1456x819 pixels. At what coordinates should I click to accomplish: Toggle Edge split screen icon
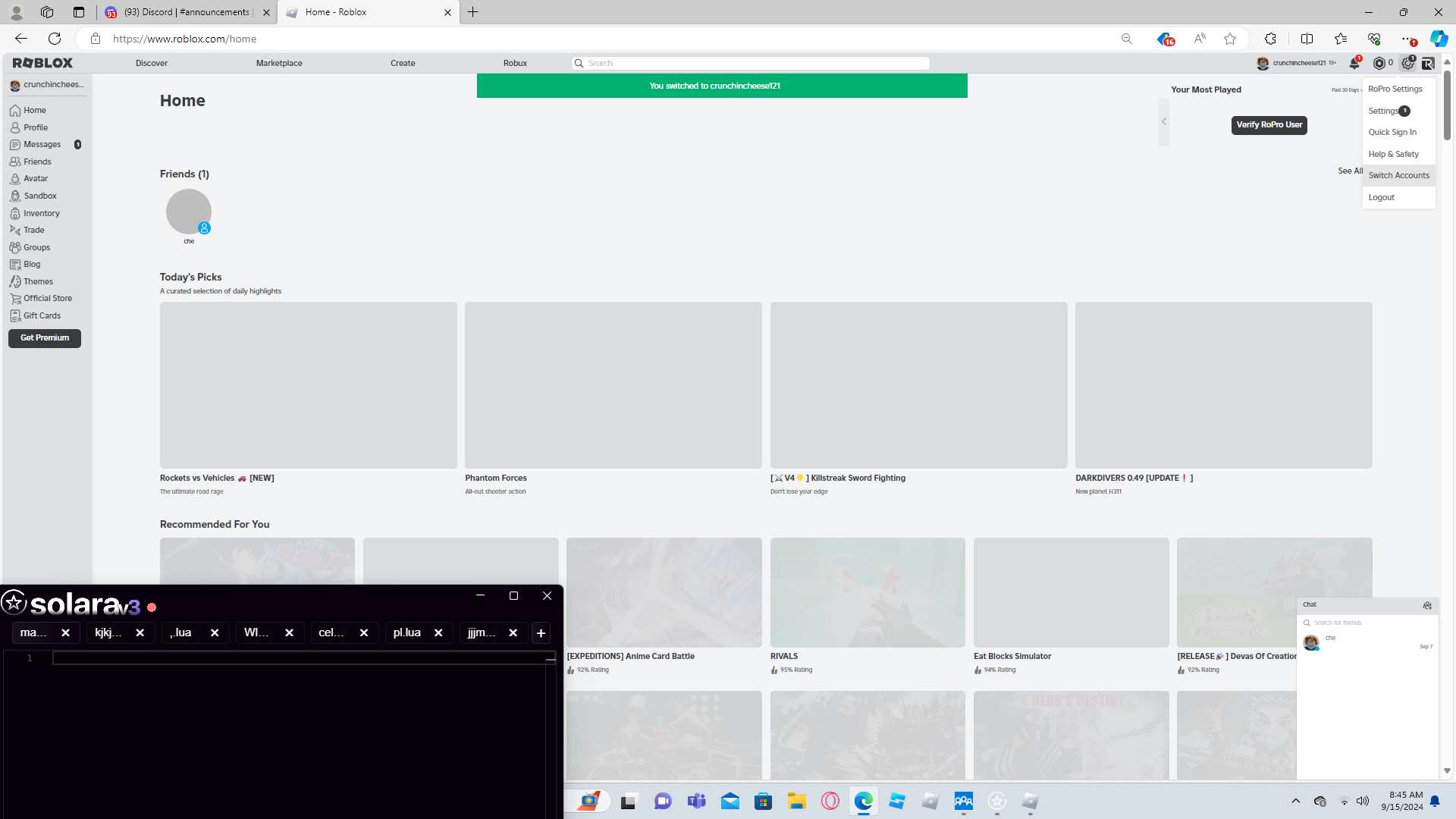pyautogui.click(x=1307, y=39)
